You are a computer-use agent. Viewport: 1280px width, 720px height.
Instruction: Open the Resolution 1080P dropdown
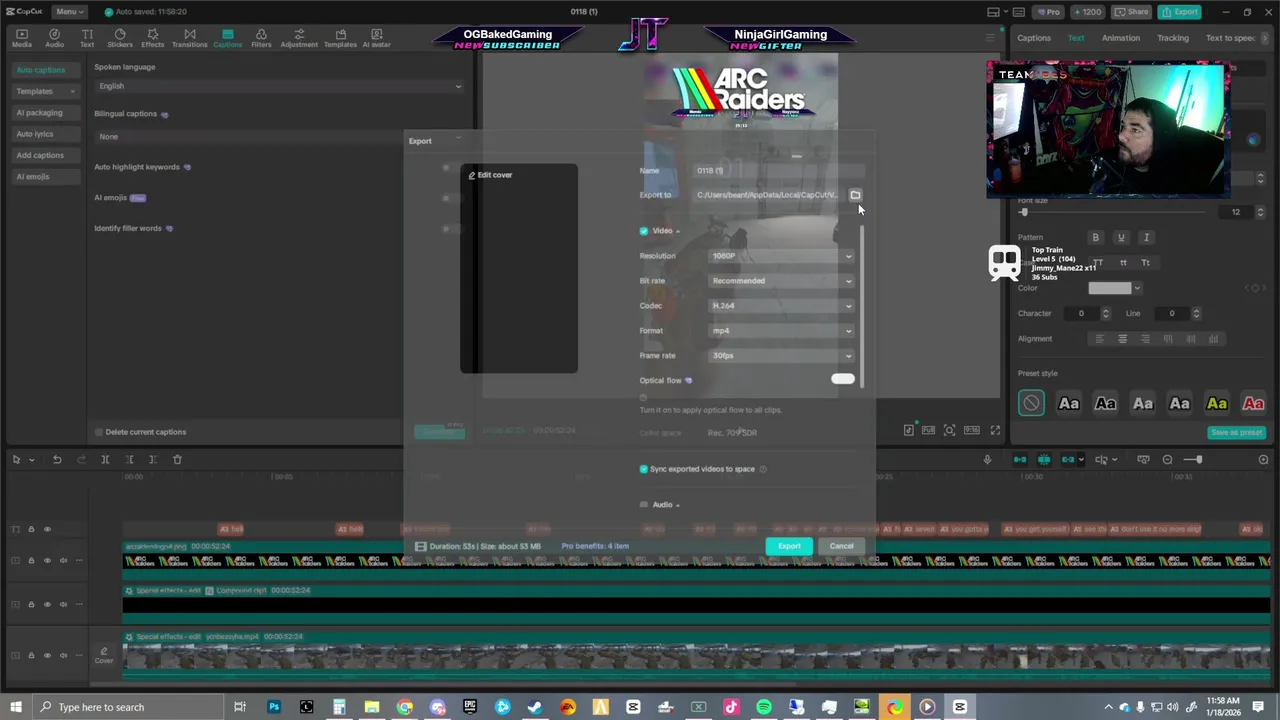782,256
